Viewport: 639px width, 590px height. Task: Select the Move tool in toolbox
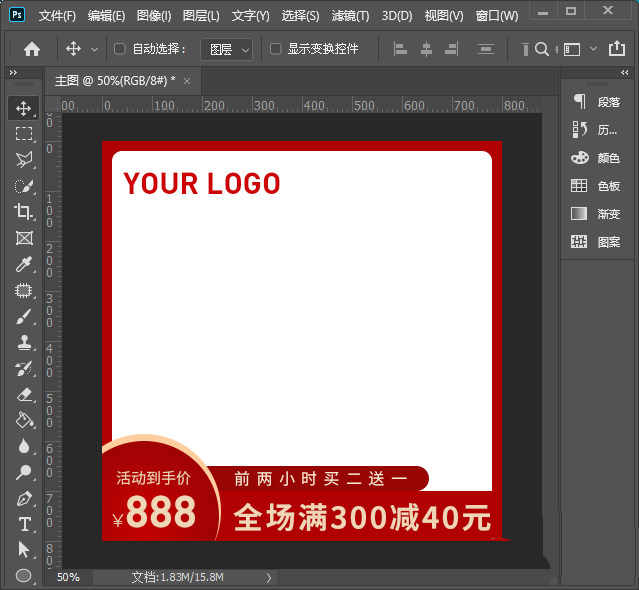(24, 108)
